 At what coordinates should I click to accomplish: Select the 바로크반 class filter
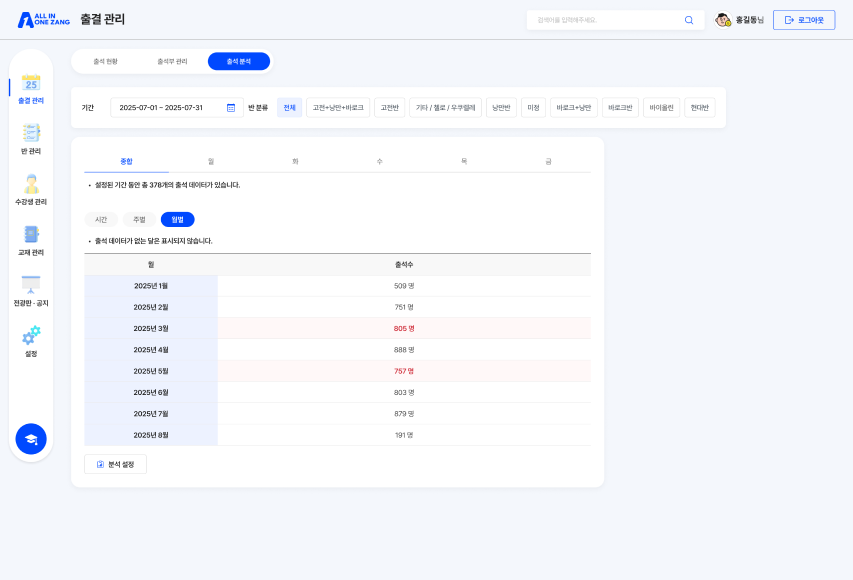[x=620, y=108]
